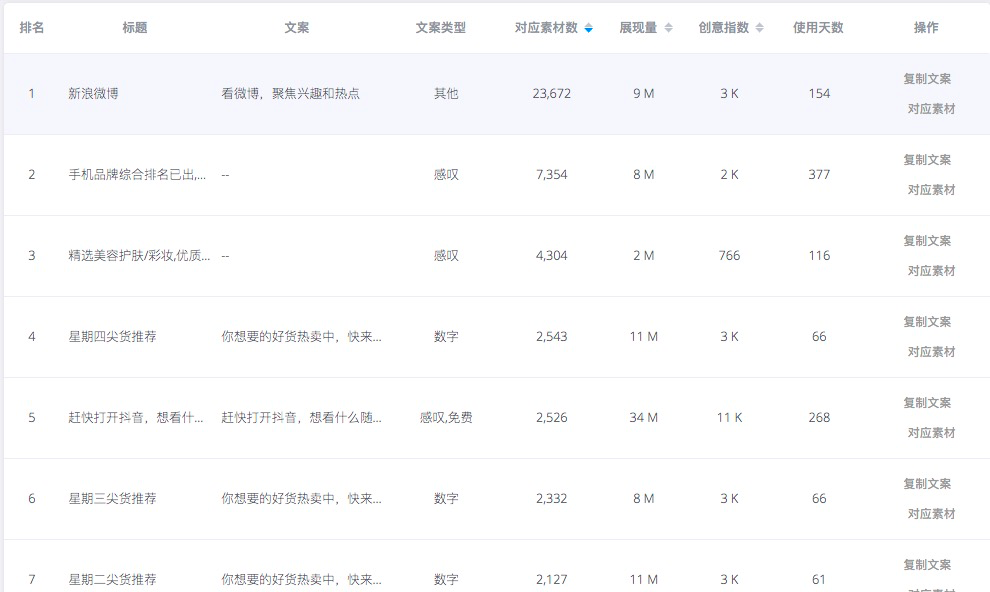This screenshot has height=592, width=990.
Task: Click the 377 usage days value
Action: tap(819, 175)
